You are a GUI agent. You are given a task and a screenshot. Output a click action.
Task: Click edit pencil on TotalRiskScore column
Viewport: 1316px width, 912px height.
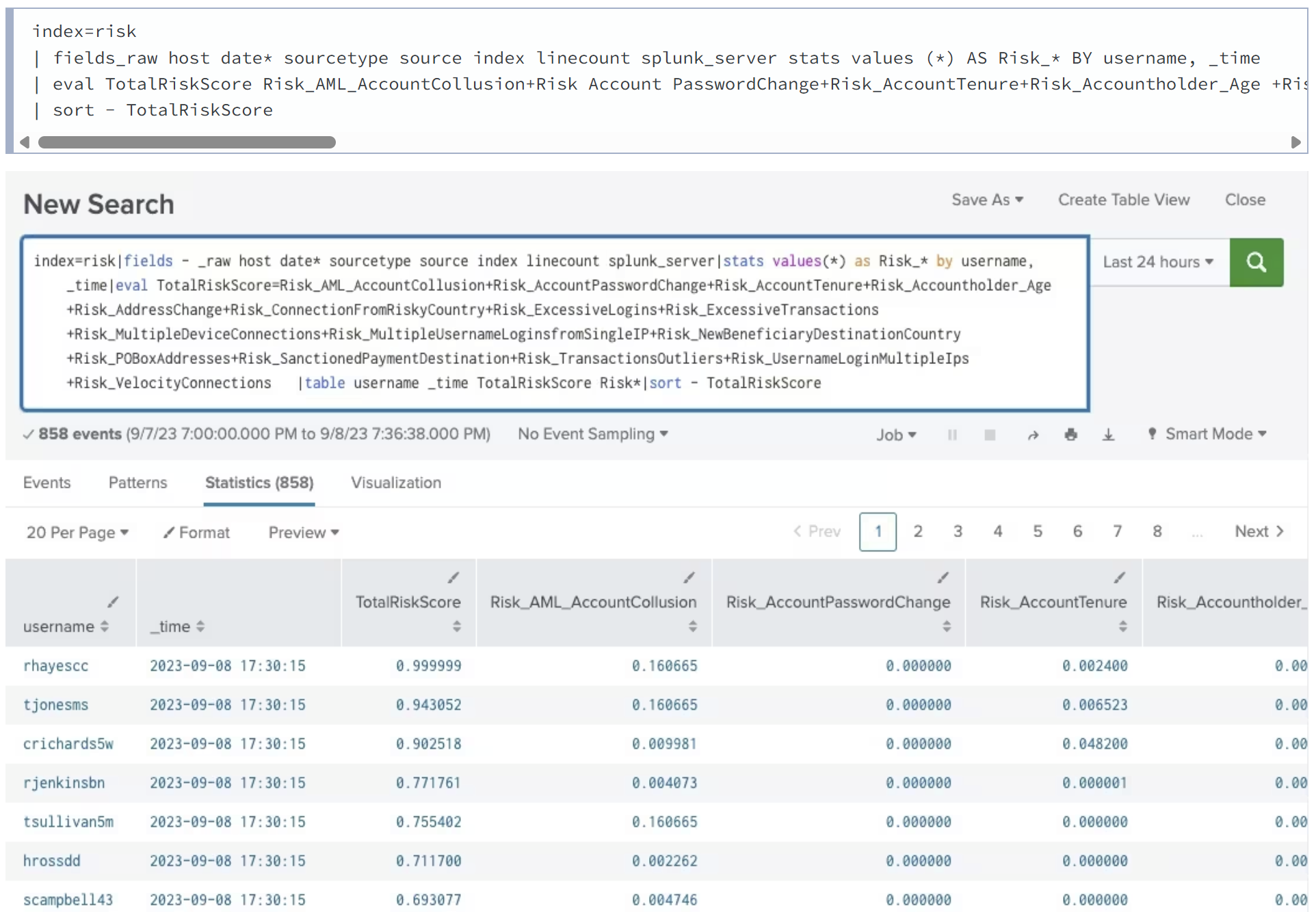point(453,578)
